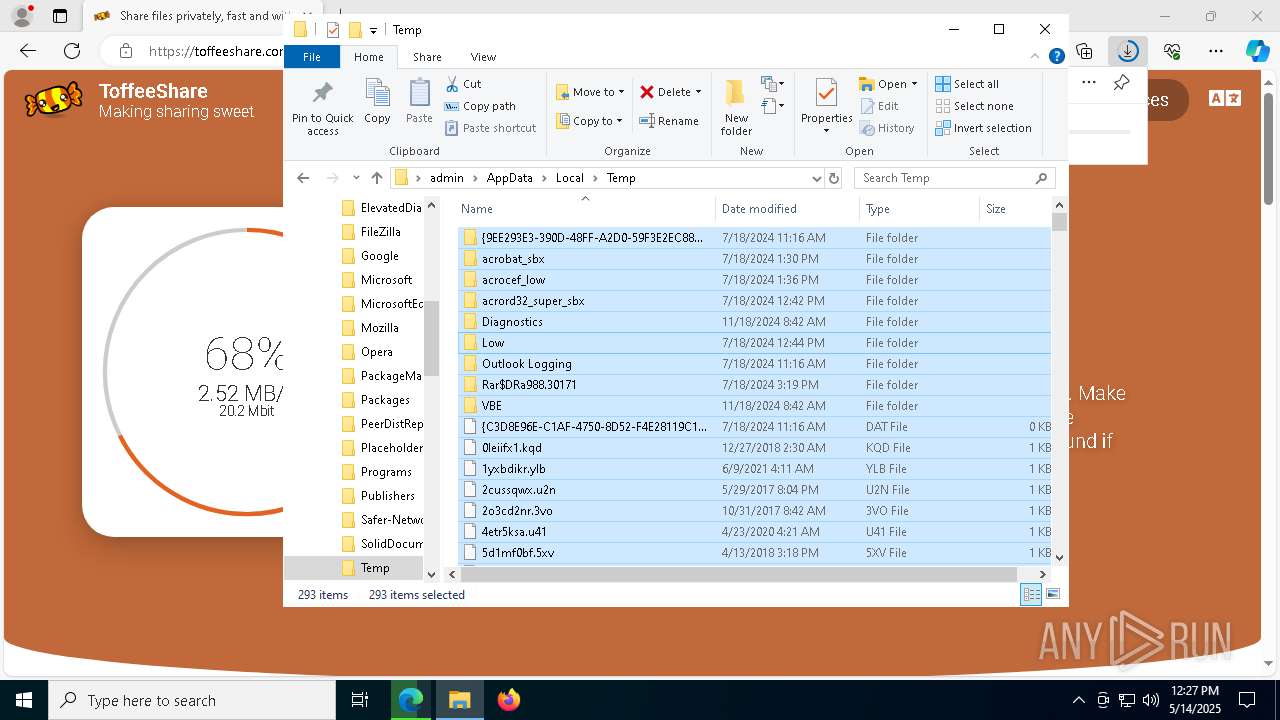1280x720 pixels.
Task: Click AppData in the address breadcrumb
Action: pyautogui.click(x=509, y=178)
